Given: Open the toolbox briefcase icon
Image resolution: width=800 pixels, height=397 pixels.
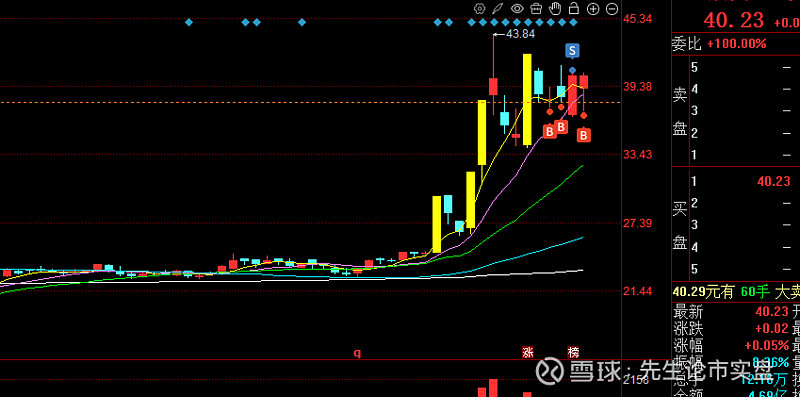Looking at the screenshot, I should (536, 8).
